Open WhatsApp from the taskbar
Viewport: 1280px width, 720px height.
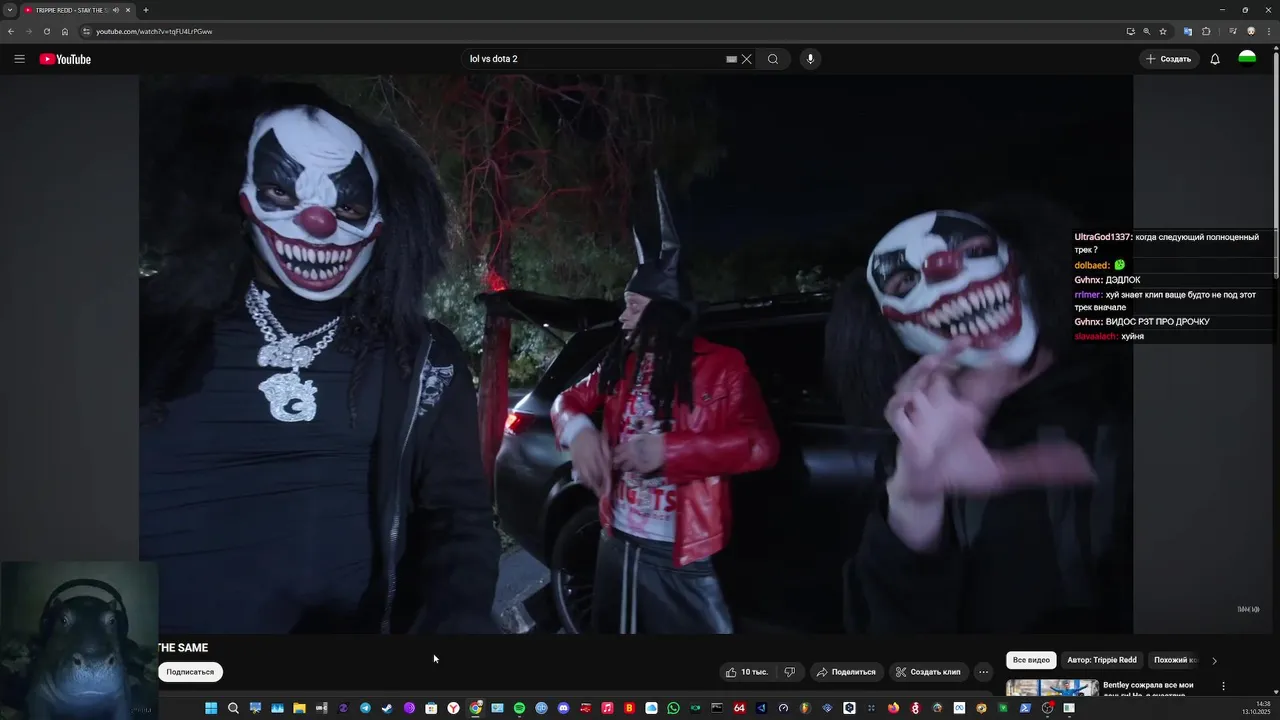(x=673, y=708)
